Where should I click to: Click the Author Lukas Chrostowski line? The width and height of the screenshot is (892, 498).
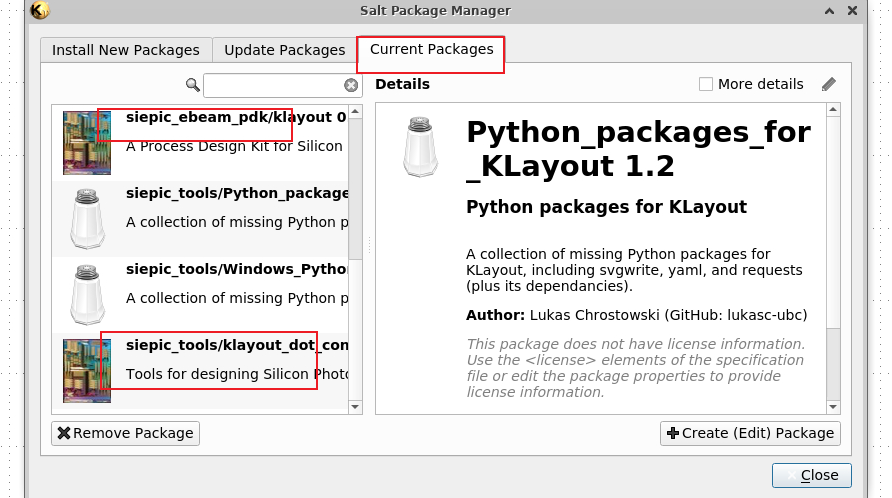(637, 315)
